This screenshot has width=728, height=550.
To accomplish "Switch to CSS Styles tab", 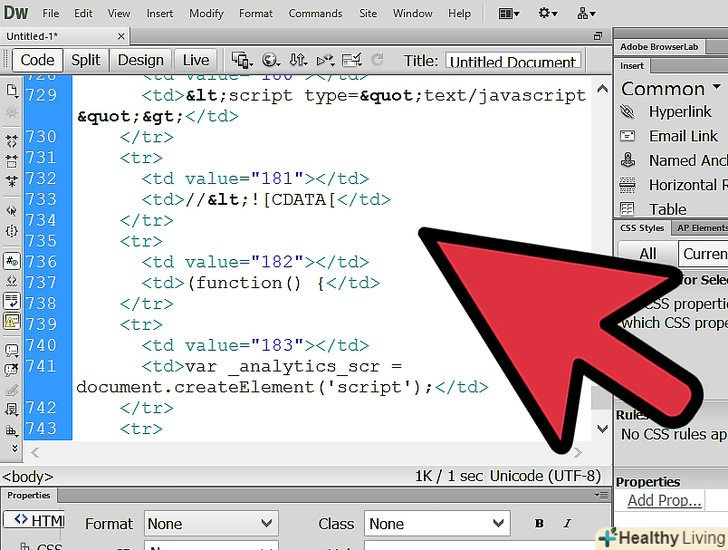I will [642, 228].
